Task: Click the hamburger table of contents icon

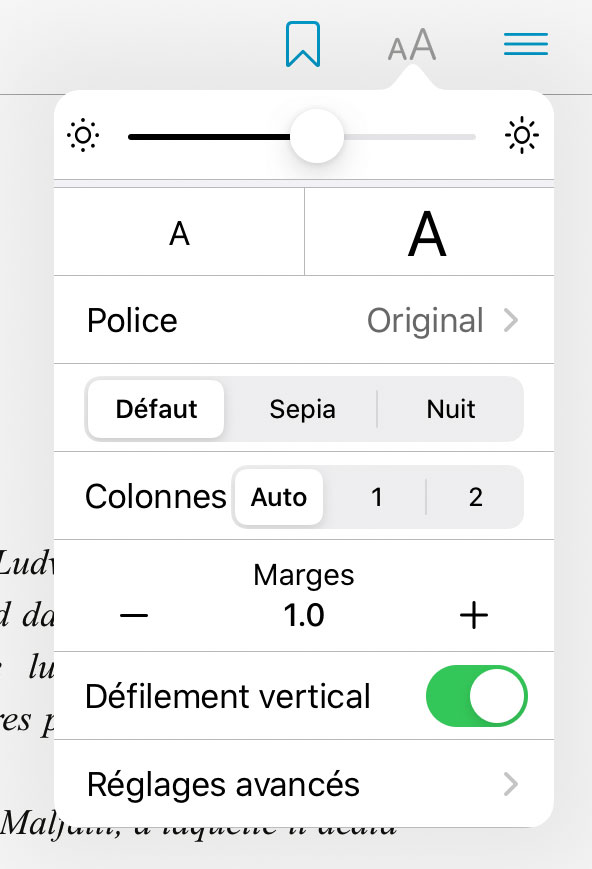Action: point(525,44)
